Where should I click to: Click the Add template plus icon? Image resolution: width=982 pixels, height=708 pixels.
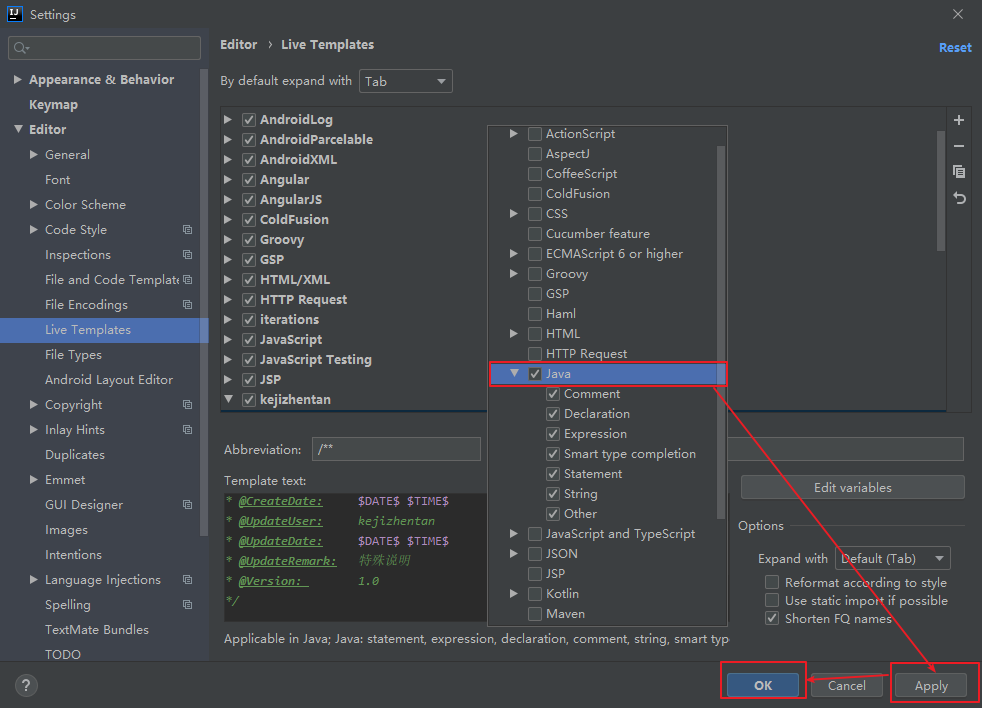(x=959, y=120)
